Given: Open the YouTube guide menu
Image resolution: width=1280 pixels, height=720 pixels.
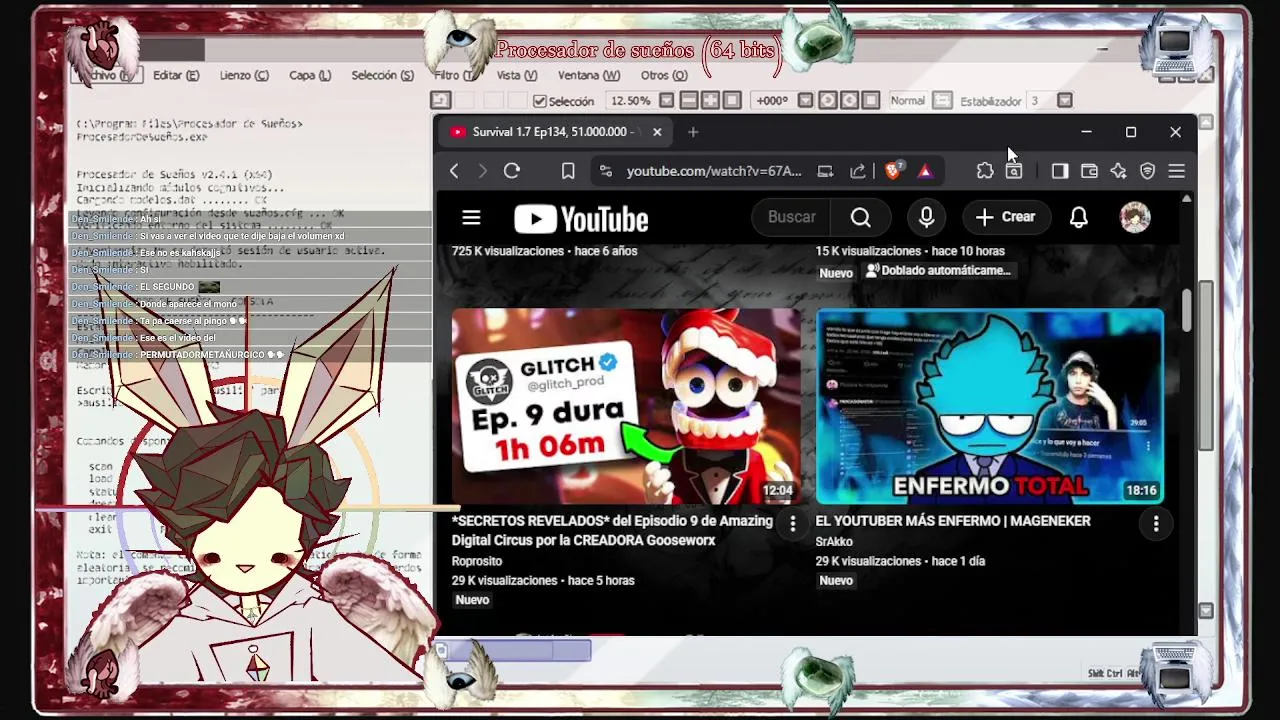Looking at the screenshot, I should pyautogui.click(x=471, y=217).
